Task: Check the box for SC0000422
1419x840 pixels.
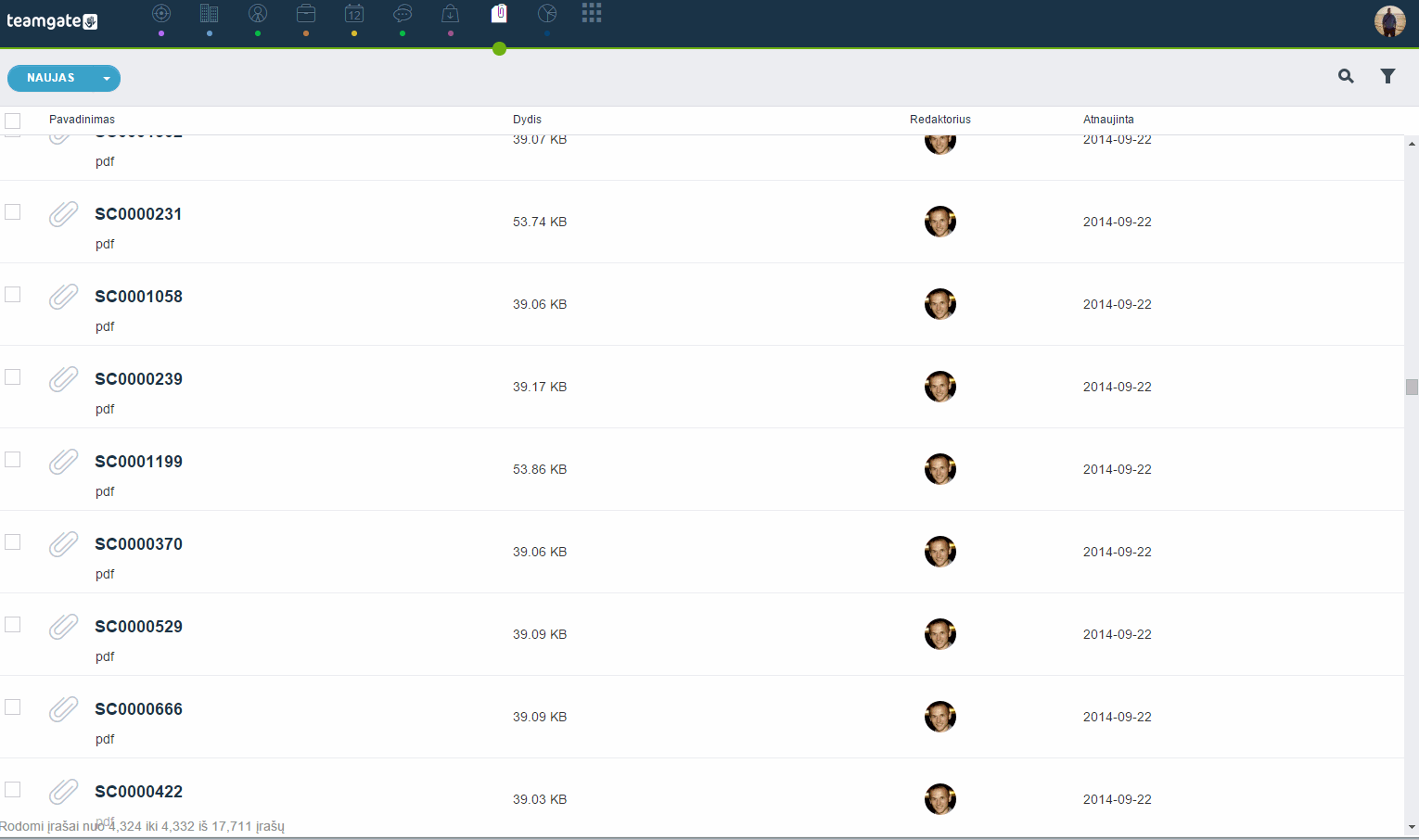Action: pos(12,789)
